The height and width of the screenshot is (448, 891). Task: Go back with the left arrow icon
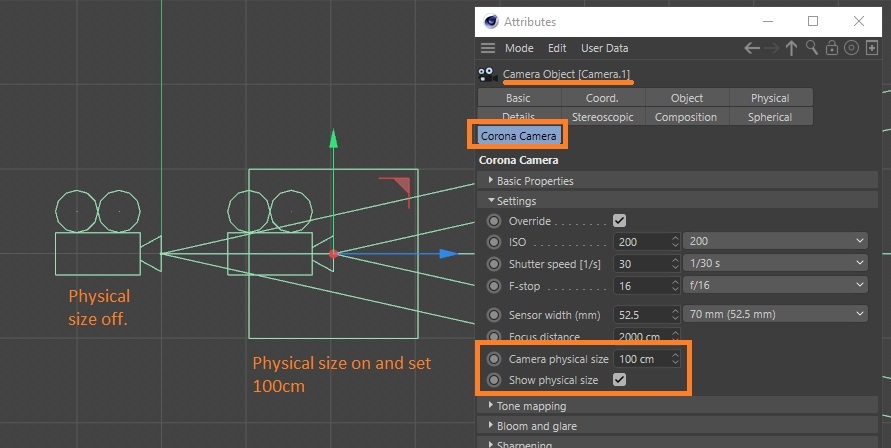(x=752, y=48)
